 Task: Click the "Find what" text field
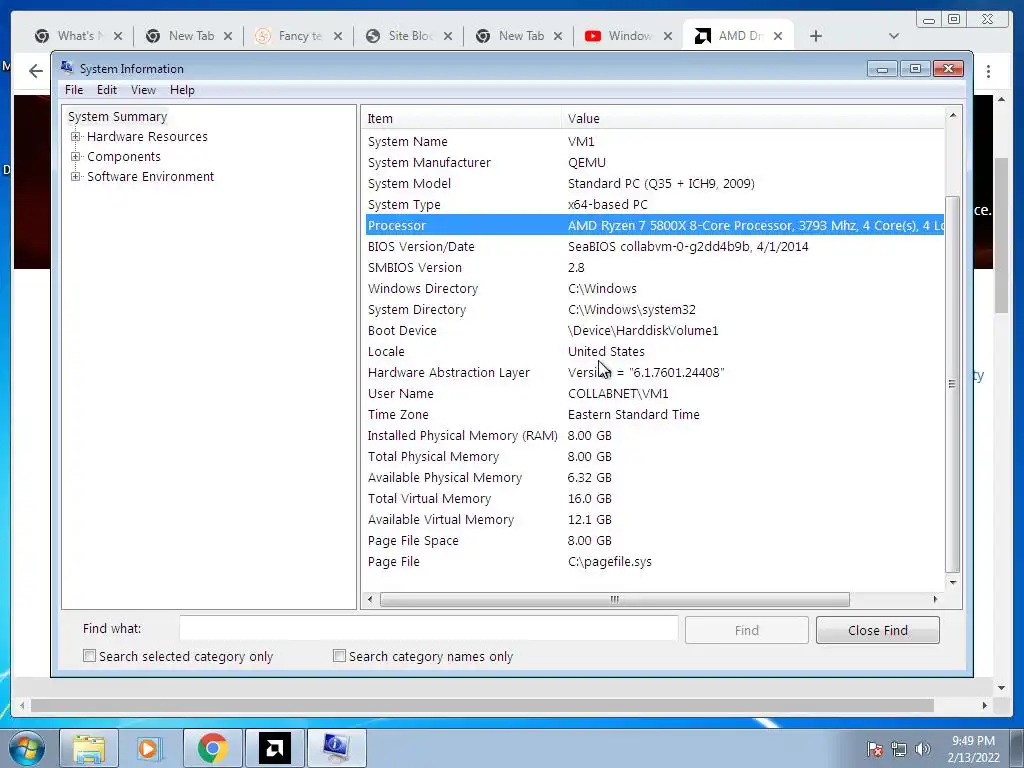click(428, 628)
